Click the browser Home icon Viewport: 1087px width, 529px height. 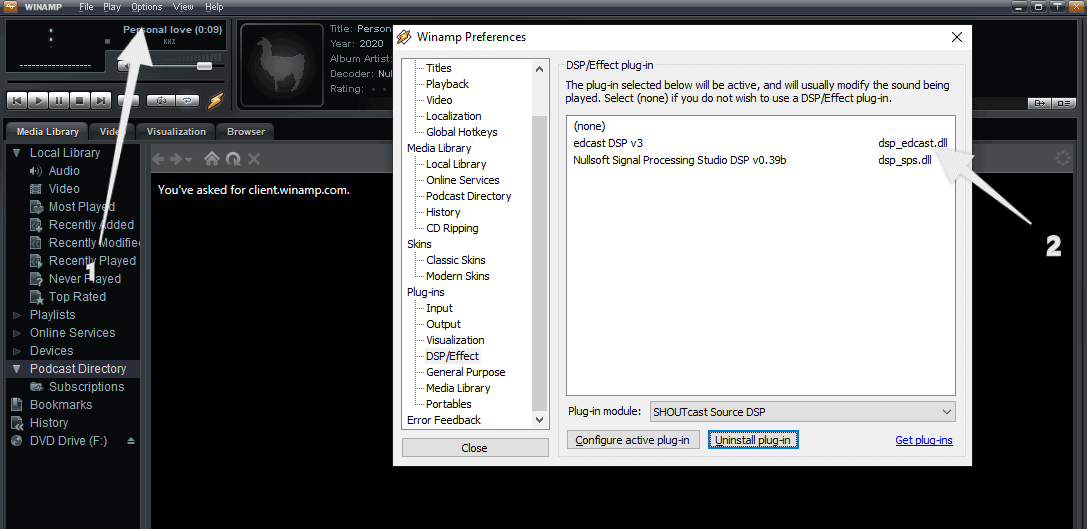pos(212,159)
